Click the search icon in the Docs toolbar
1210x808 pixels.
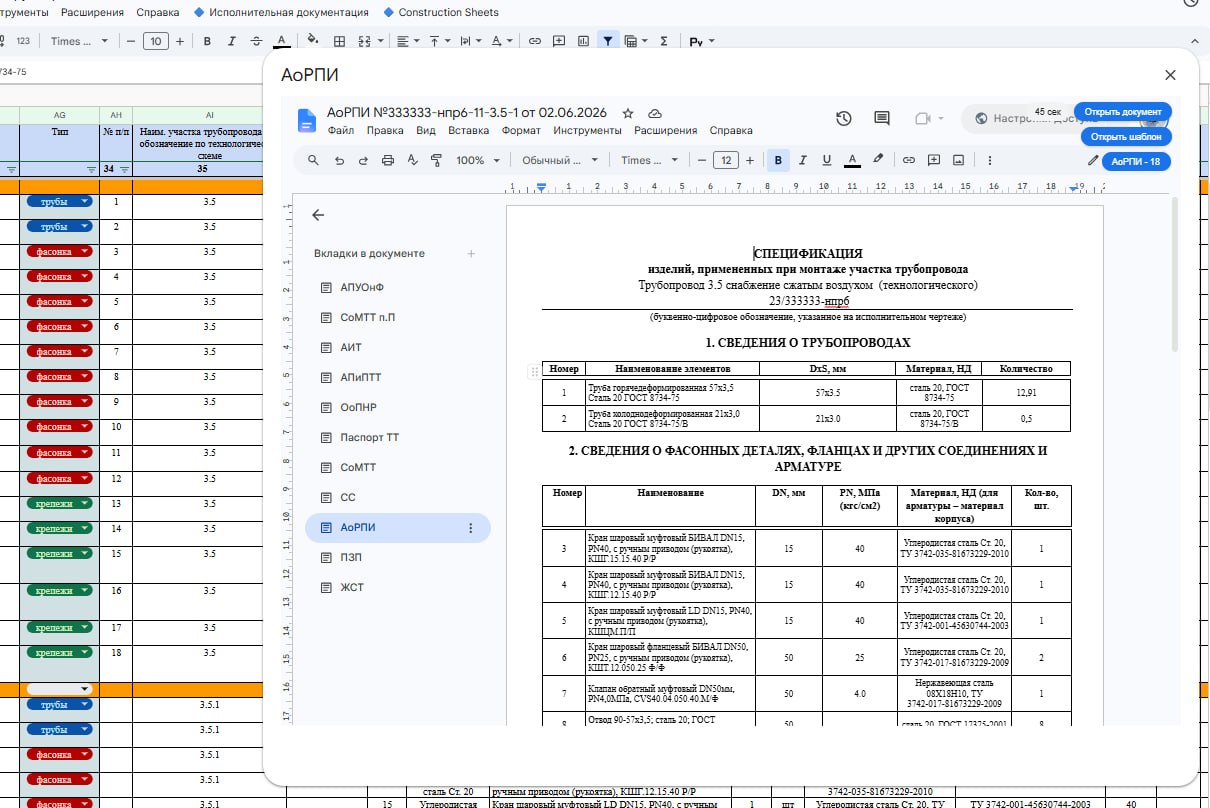(313, 160)
